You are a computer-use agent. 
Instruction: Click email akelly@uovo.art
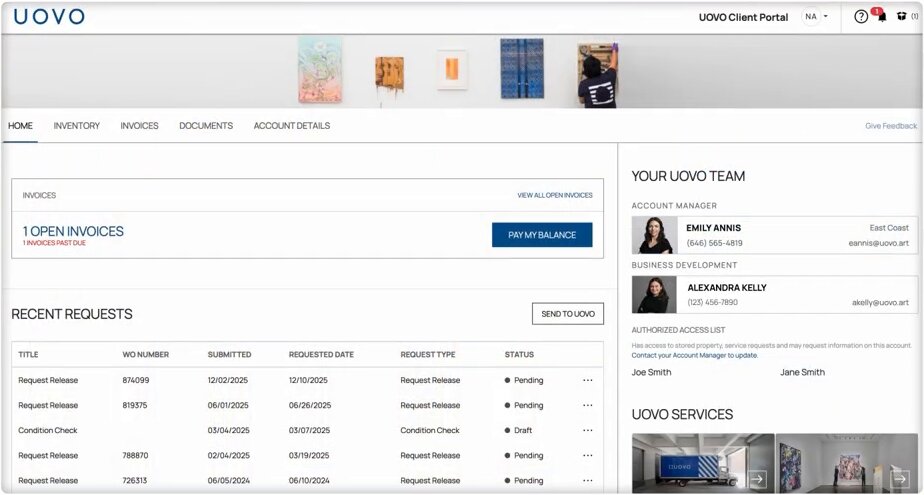coord(880,302)
